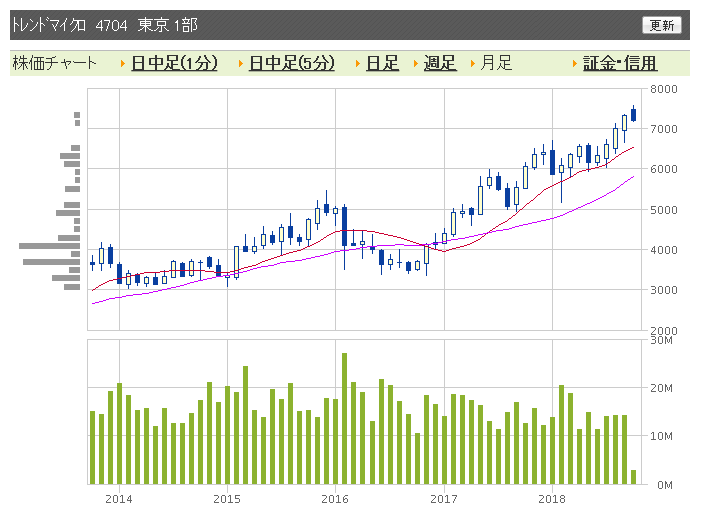The height and width of the screenshot is (530, 701).
Task: Open the 日中足(1分) chart link
Action: (x=174, y=63)
